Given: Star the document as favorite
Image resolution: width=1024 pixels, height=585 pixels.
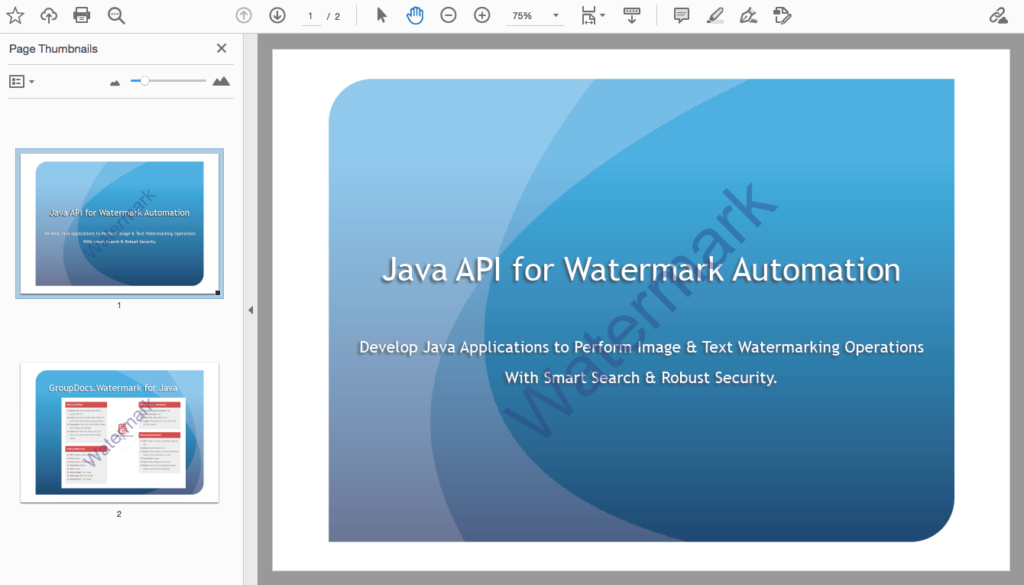Looking at the screenshot, I should click(x=18, y=15).
